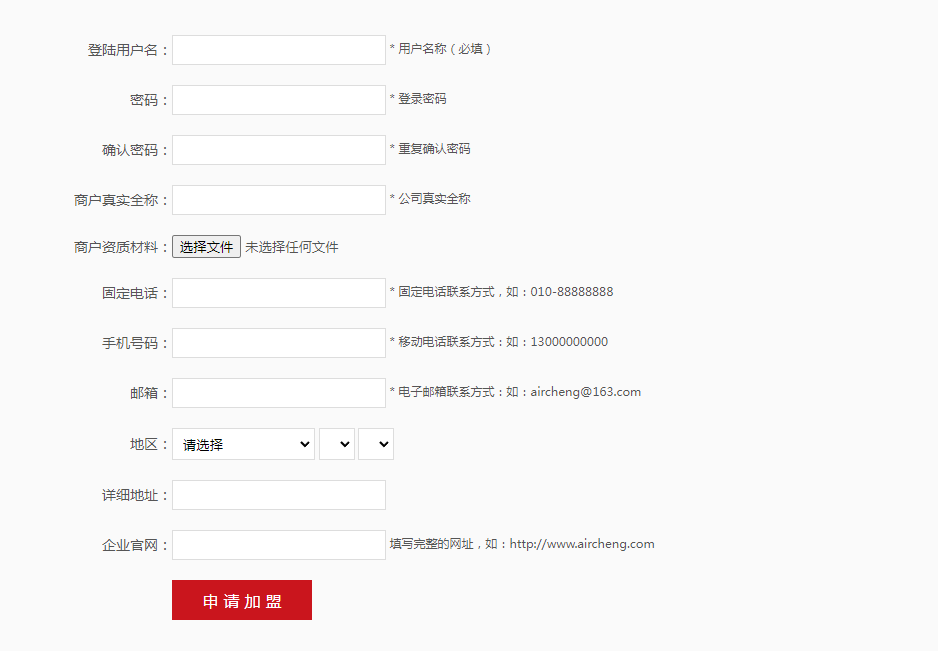Click the 登陆用户名 input field

point(278,50)
